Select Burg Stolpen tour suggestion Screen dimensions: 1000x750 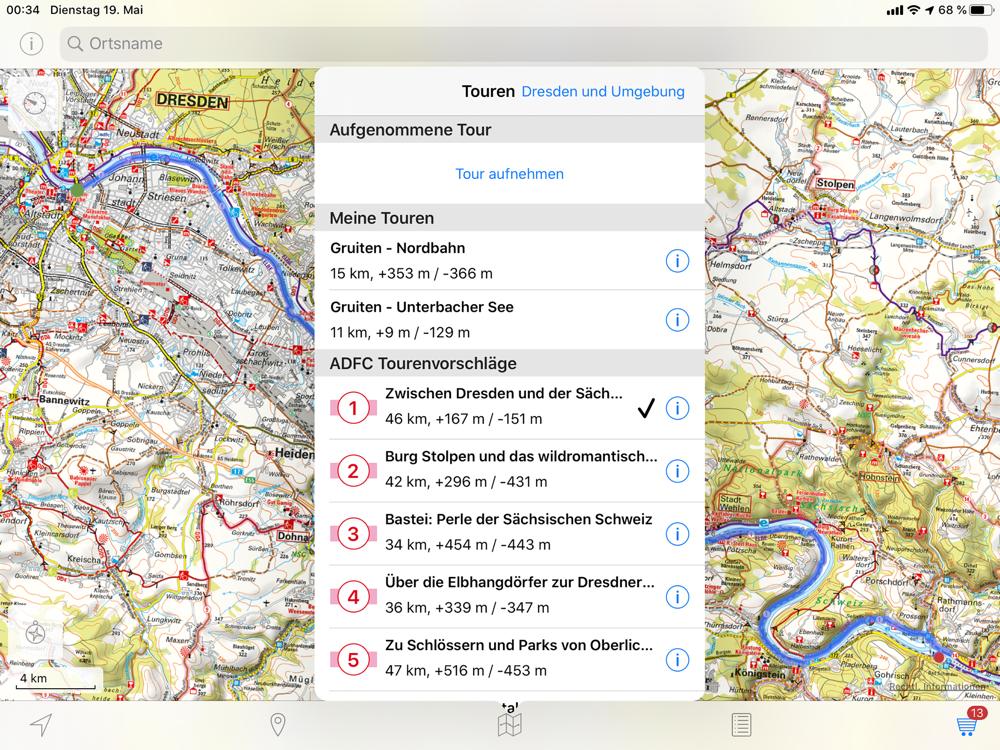click(x=510, y=470)
